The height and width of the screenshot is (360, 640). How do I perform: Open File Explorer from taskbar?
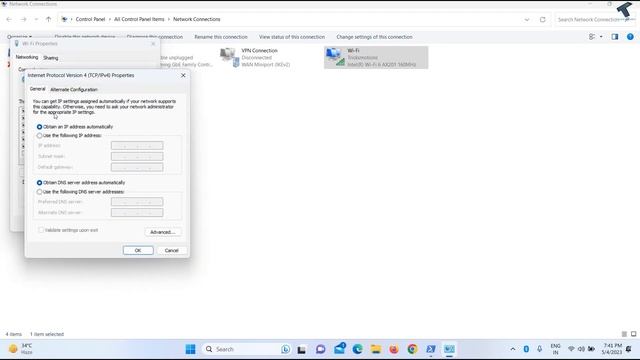(x=376, y=349)
